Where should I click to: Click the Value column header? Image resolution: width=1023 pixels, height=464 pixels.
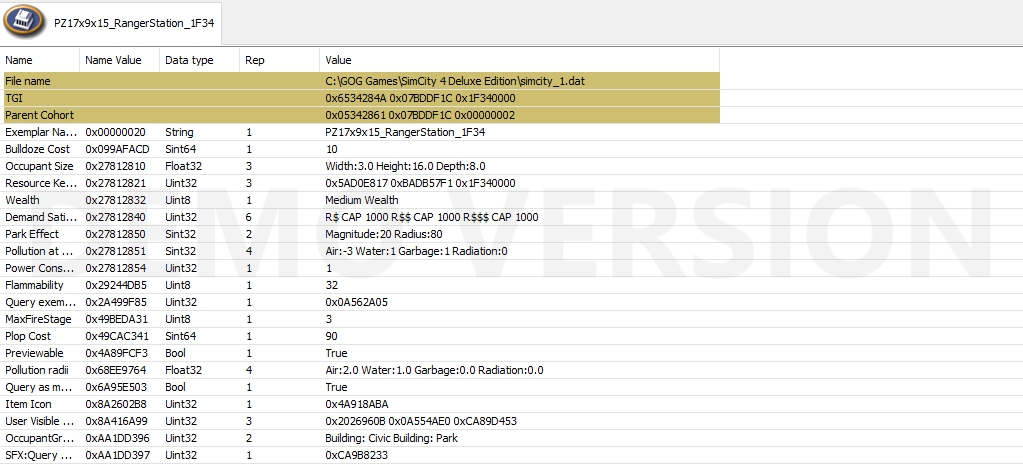click(519, 60)
